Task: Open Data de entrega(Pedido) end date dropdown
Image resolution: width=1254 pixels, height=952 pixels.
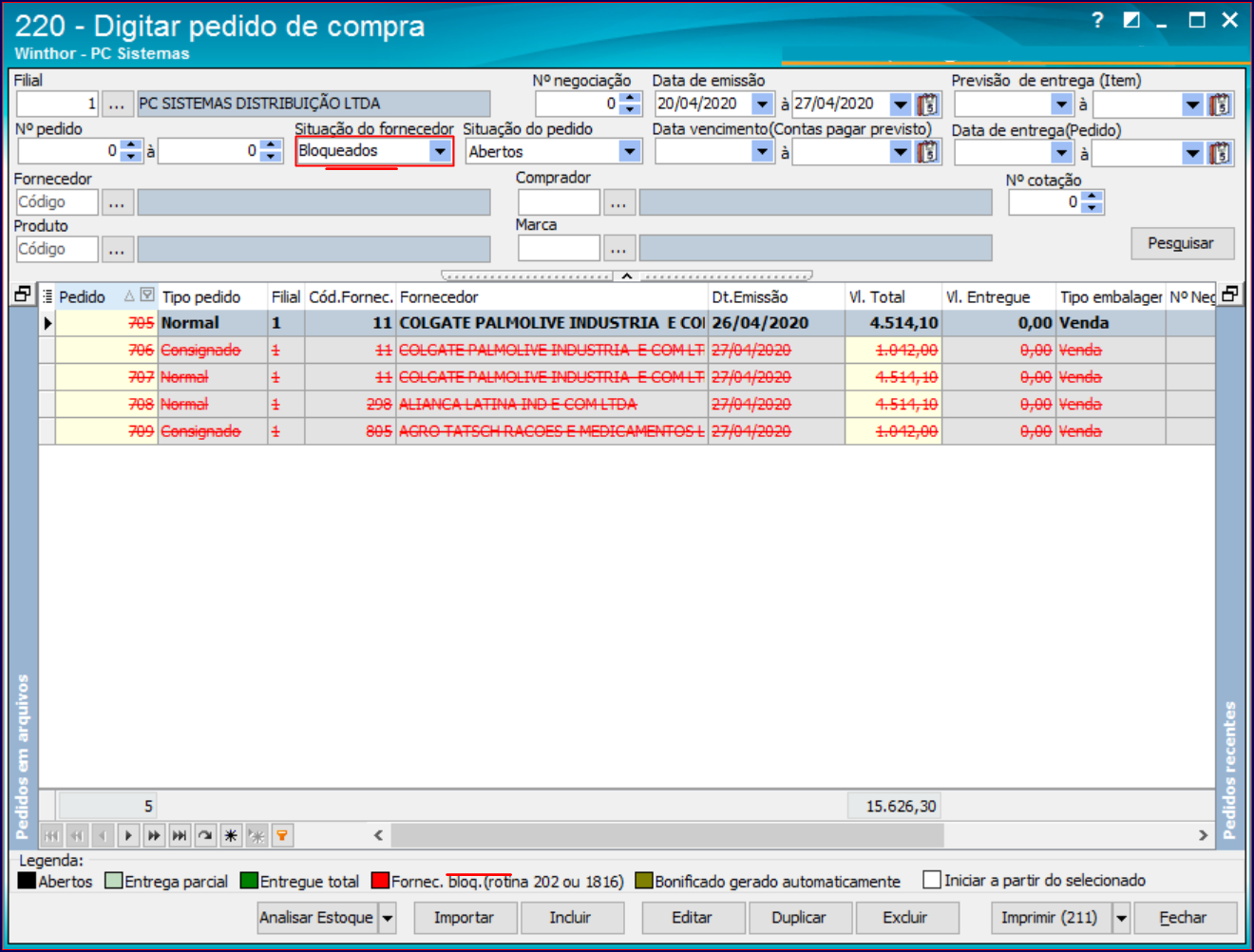Action: click(1193, 153)
